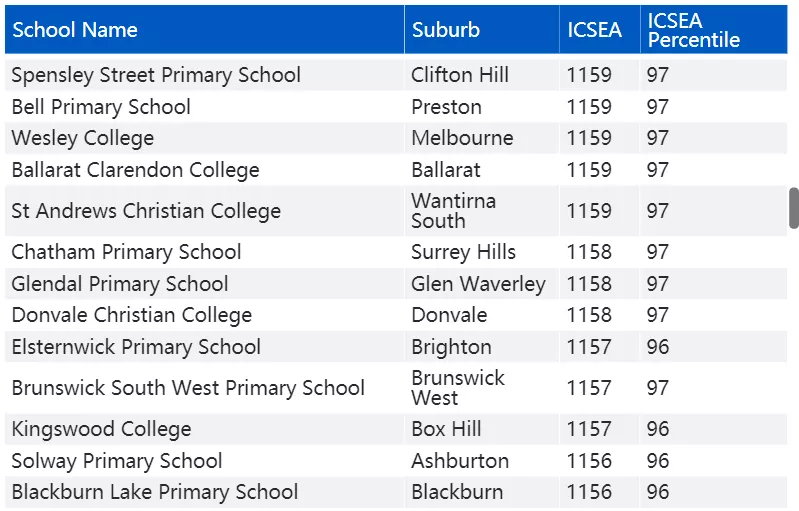Click the Wesley College name cell
Image resolution: width=799 pixels, height=511 pixels.
click(204, 138)
